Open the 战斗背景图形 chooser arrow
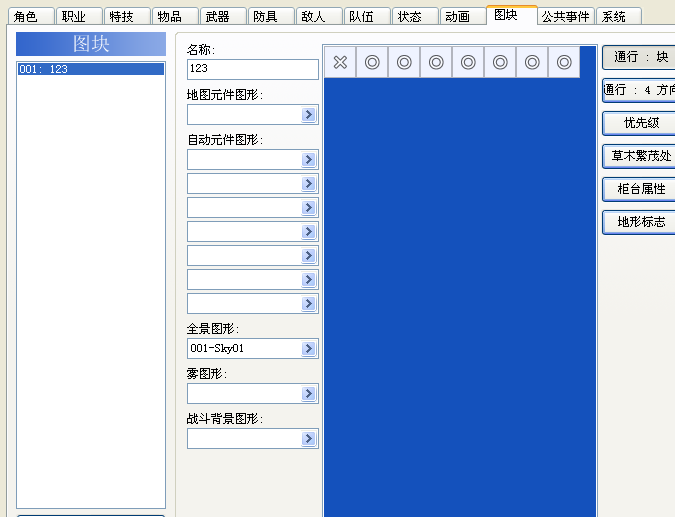 point(308,439)
